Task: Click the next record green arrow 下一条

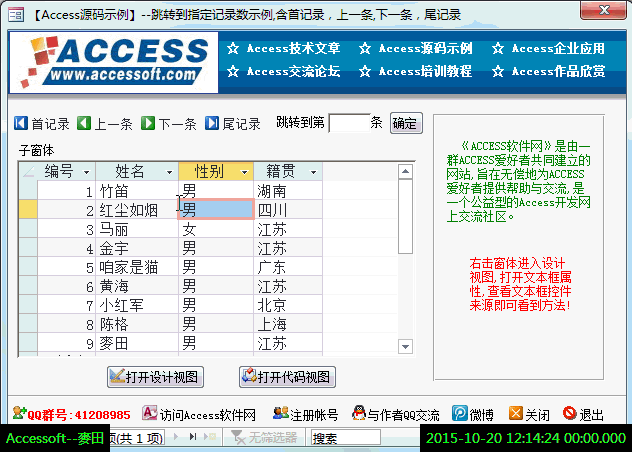Action: (x=148, y=123)
